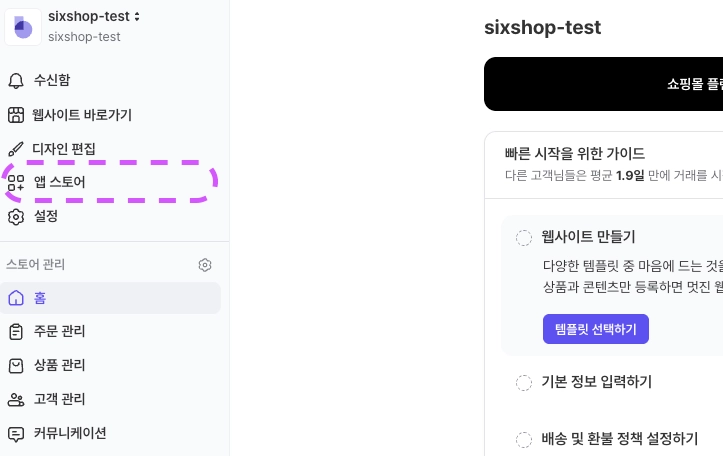Click the 주문 관리 clipboard icon

point(15,331)
